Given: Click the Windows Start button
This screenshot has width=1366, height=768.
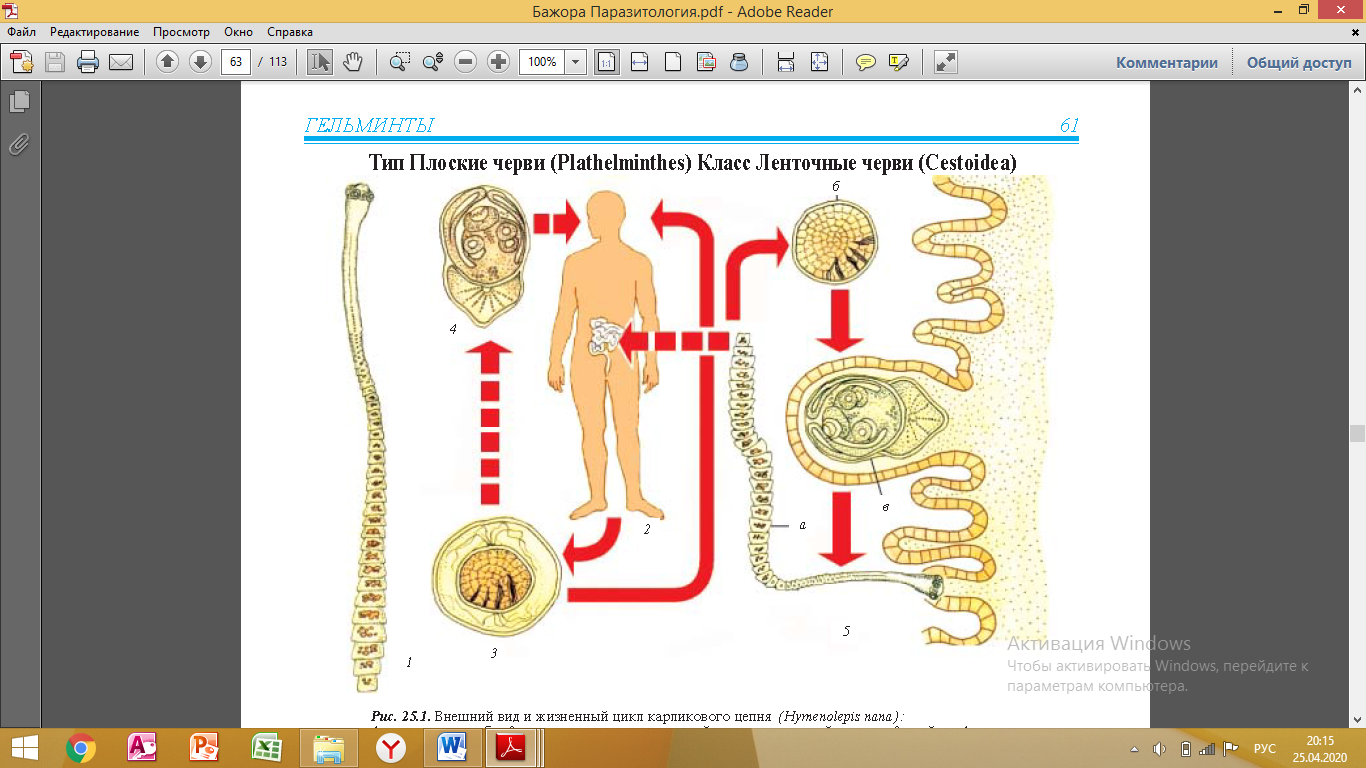Looking at the screenshot, I should click(x=23, y=748).
